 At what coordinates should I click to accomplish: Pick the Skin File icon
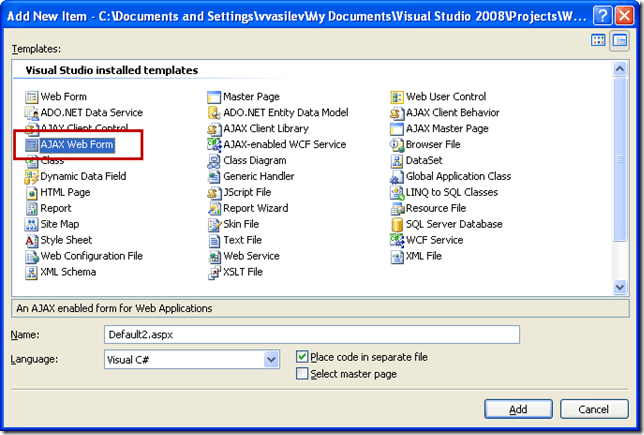214,225
